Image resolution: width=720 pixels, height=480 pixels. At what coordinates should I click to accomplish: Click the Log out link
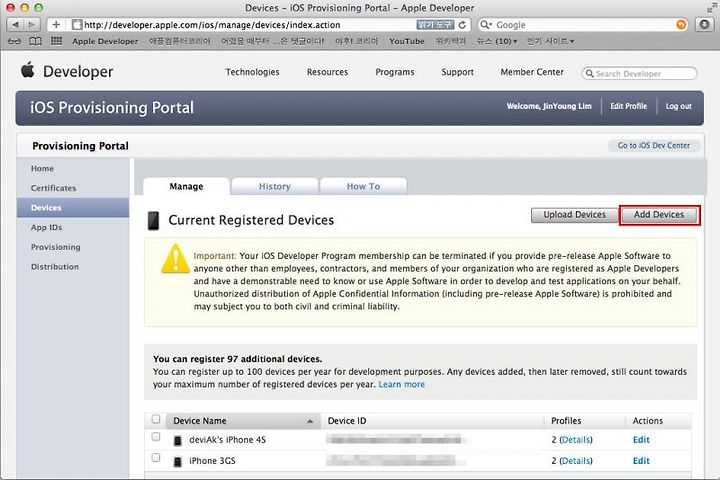(x=678, y=106)
